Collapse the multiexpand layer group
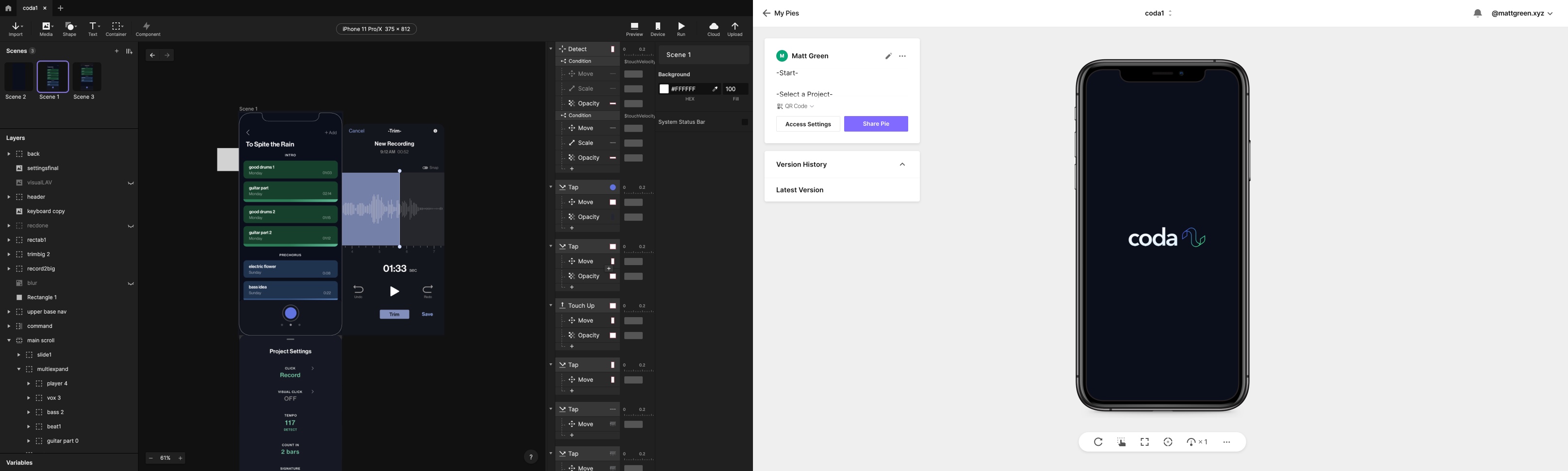This screenshot has height=471, width=1568. click(19, 369)
